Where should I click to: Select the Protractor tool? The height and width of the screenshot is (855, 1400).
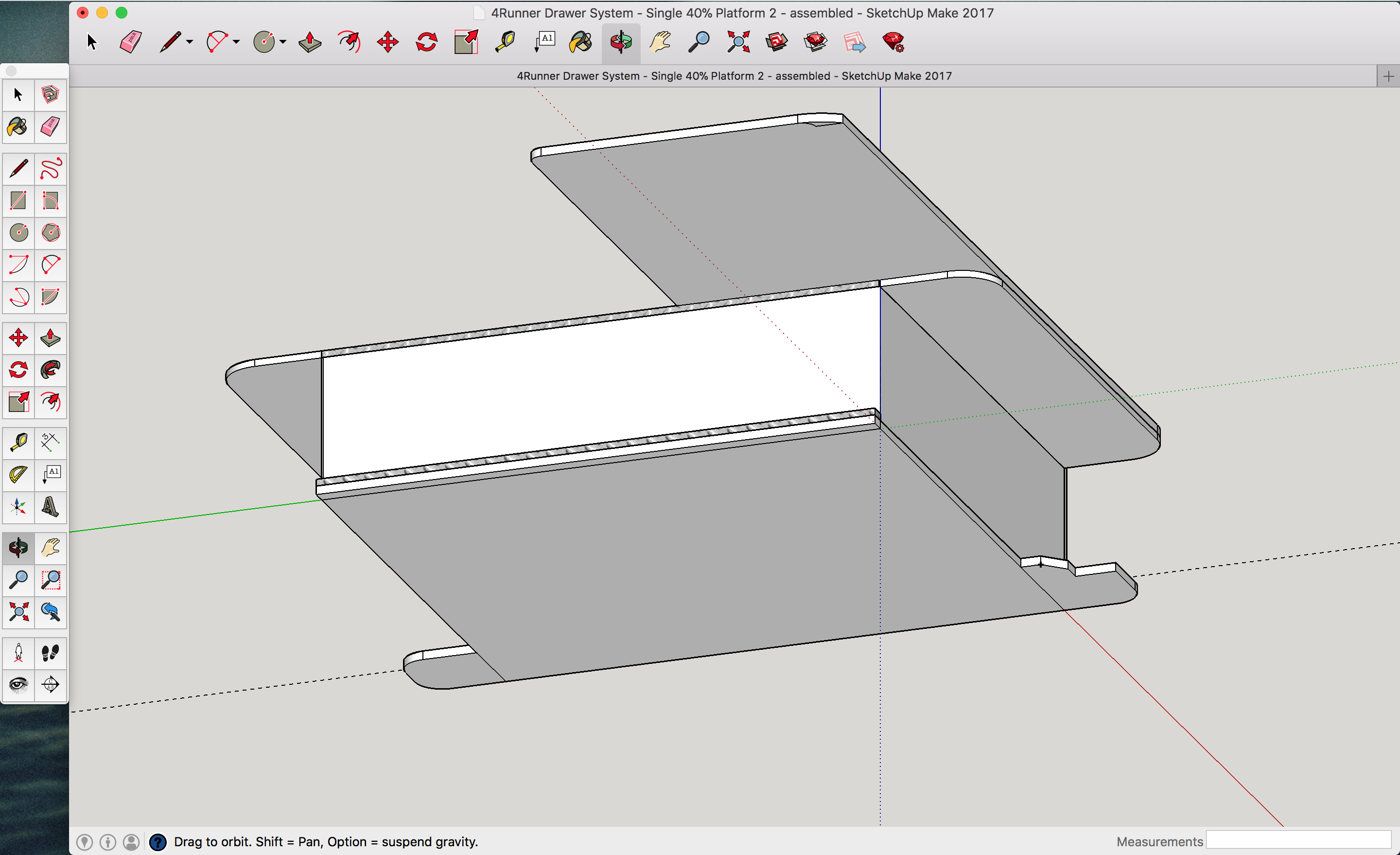[x=19, y=475]
